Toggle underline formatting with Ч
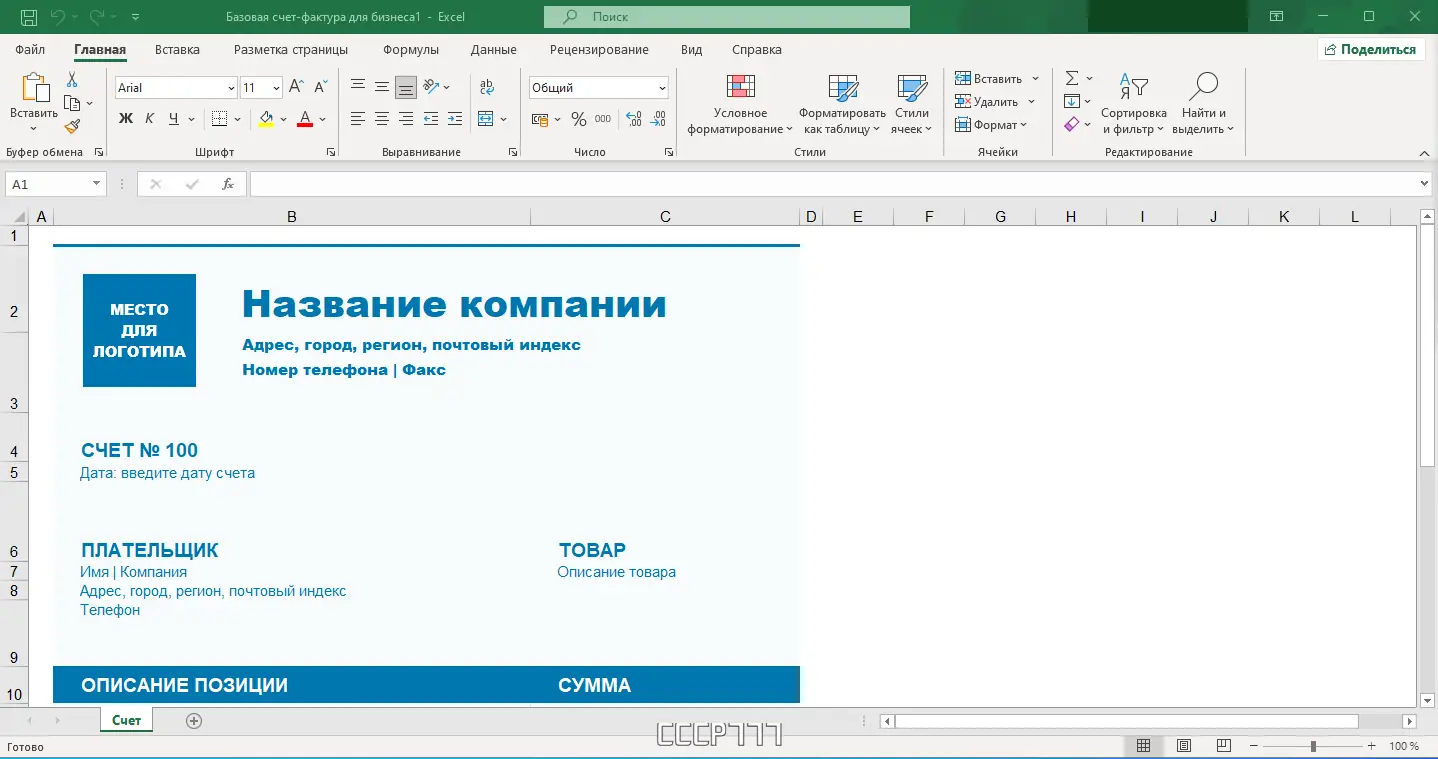 (x=170, y=119)
